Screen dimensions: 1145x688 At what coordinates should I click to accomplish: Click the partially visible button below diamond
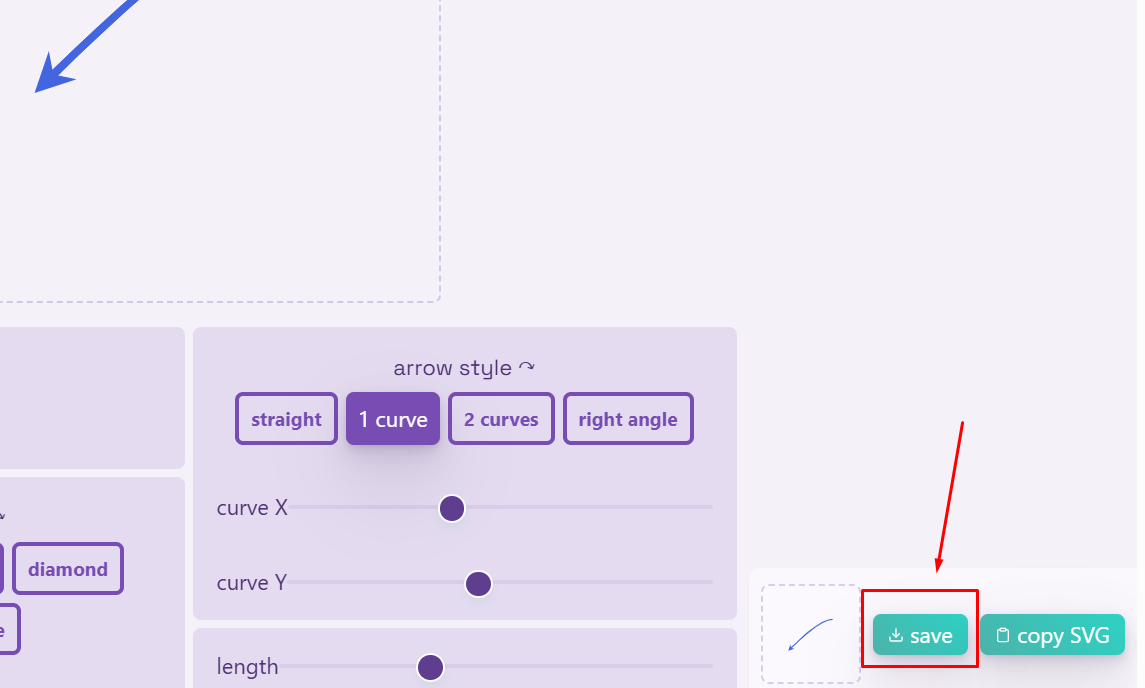coord(8,630)
